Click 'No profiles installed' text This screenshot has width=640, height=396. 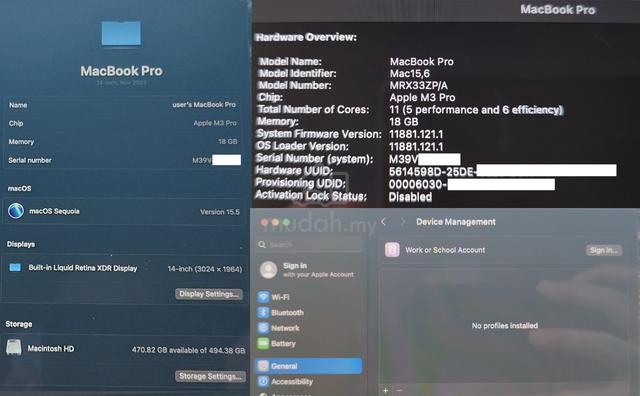pos(505,325)
